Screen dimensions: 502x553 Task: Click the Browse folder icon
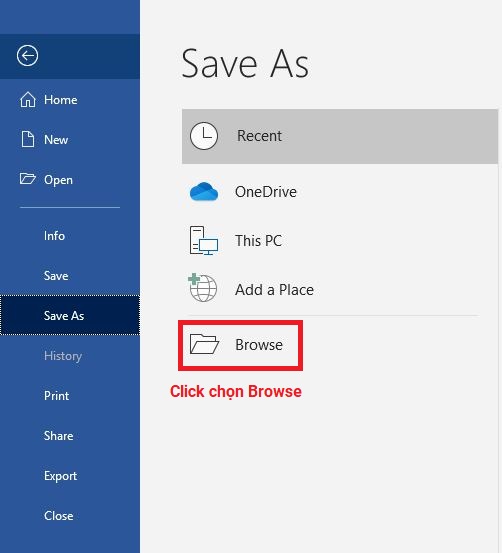coord(204,344)
